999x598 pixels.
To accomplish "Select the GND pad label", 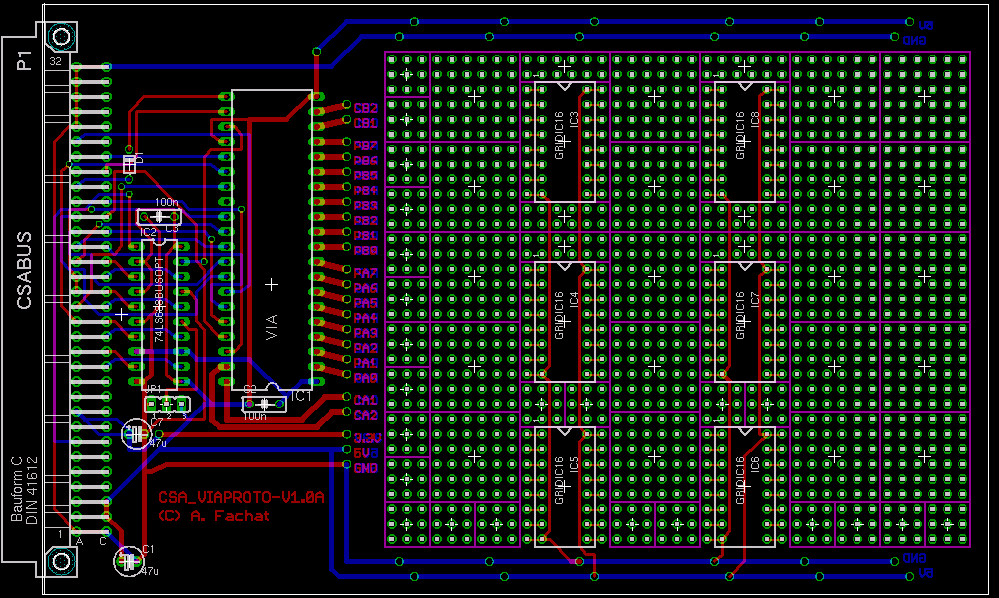I will [365, 468].
